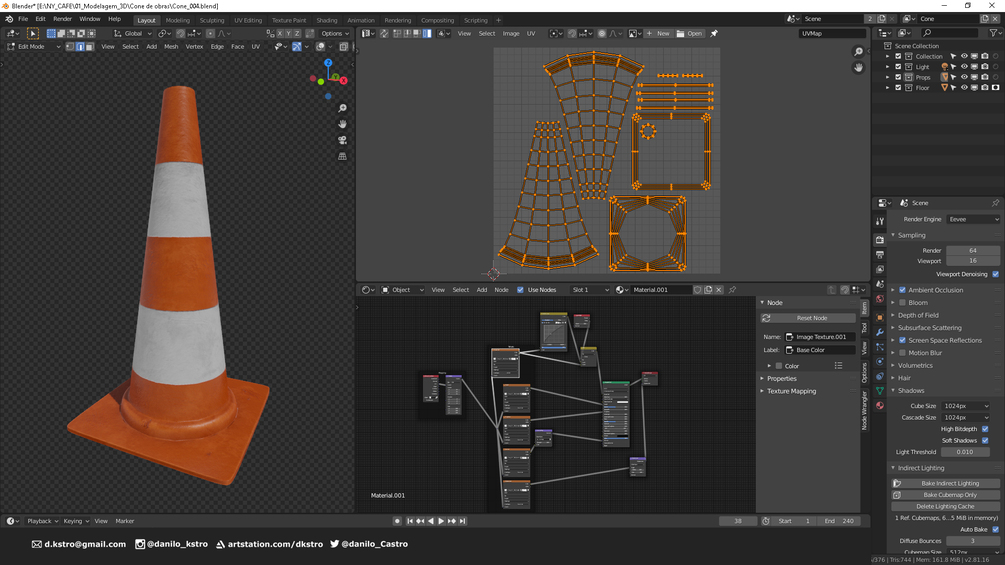The image size is (1005, 565).
Task: Open the Mesh menu in 3D viewport
Action: point(171,47)
